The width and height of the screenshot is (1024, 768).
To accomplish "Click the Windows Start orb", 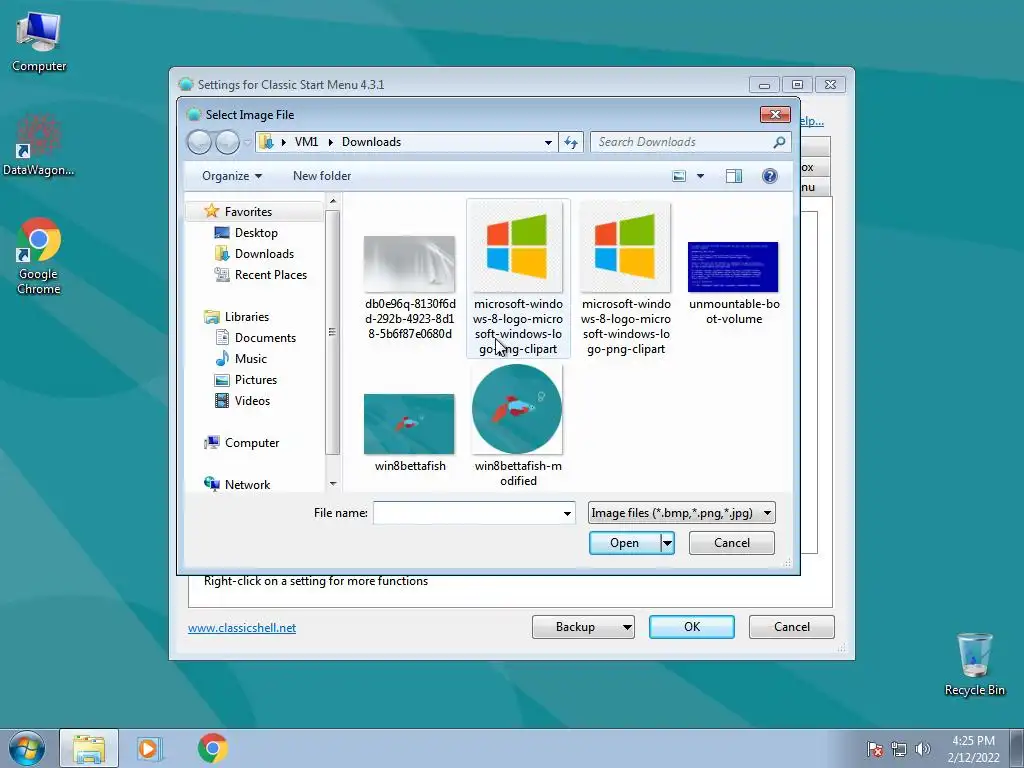I will tap(27, 748).
